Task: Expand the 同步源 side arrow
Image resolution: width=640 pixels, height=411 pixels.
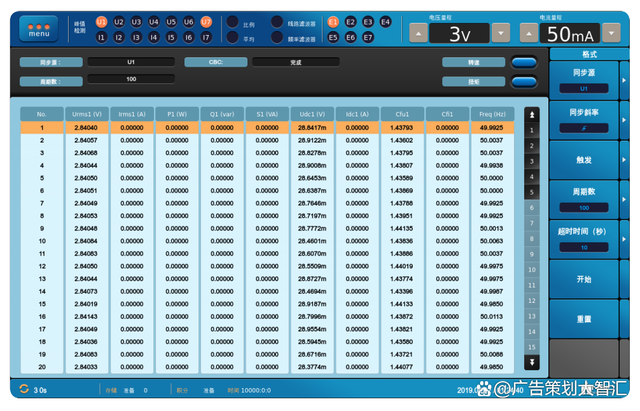Action: [x=624, y=80]
